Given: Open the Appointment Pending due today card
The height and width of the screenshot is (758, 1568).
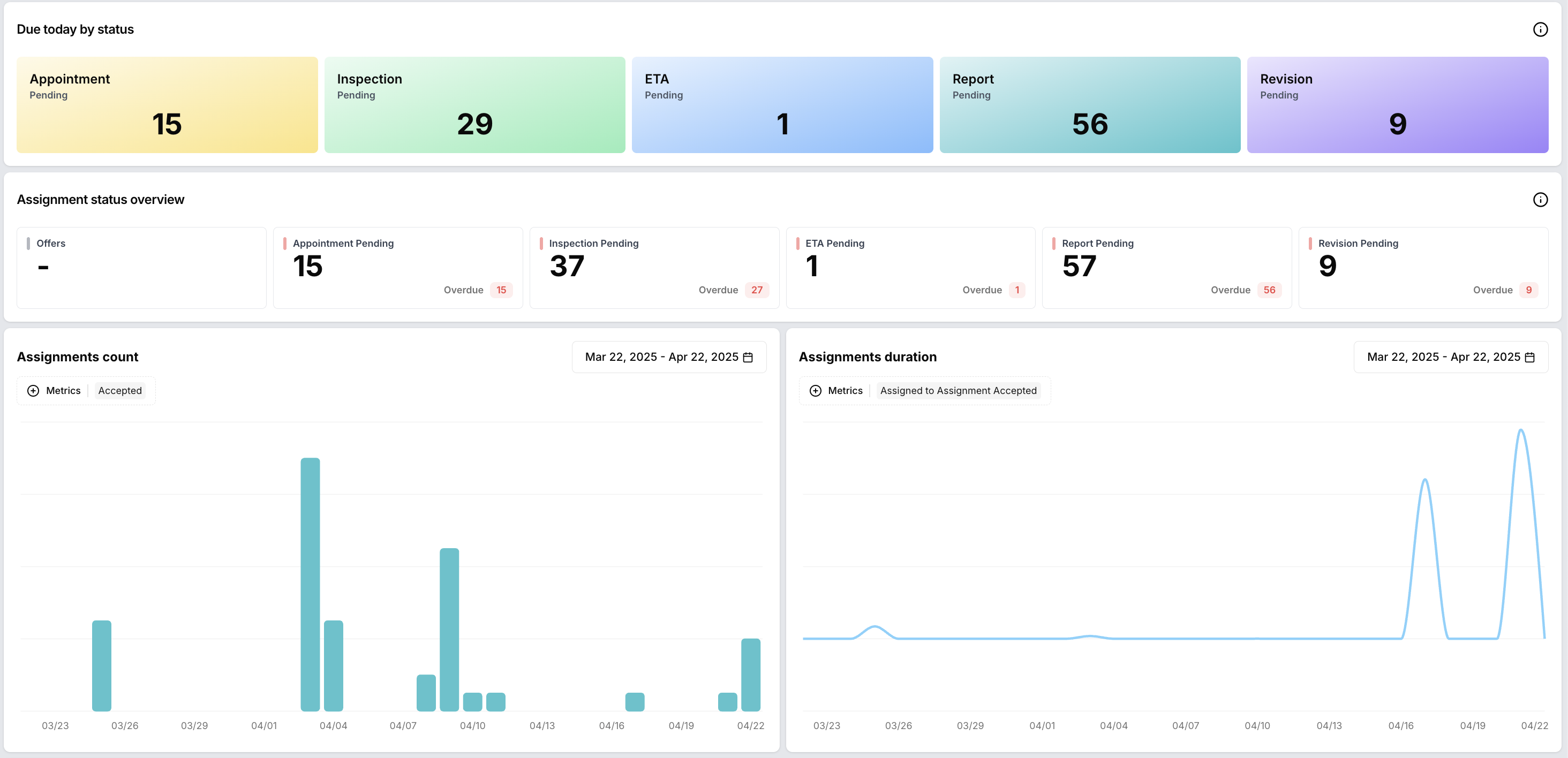Looking at the screenshot, I should tap(167, 104).
